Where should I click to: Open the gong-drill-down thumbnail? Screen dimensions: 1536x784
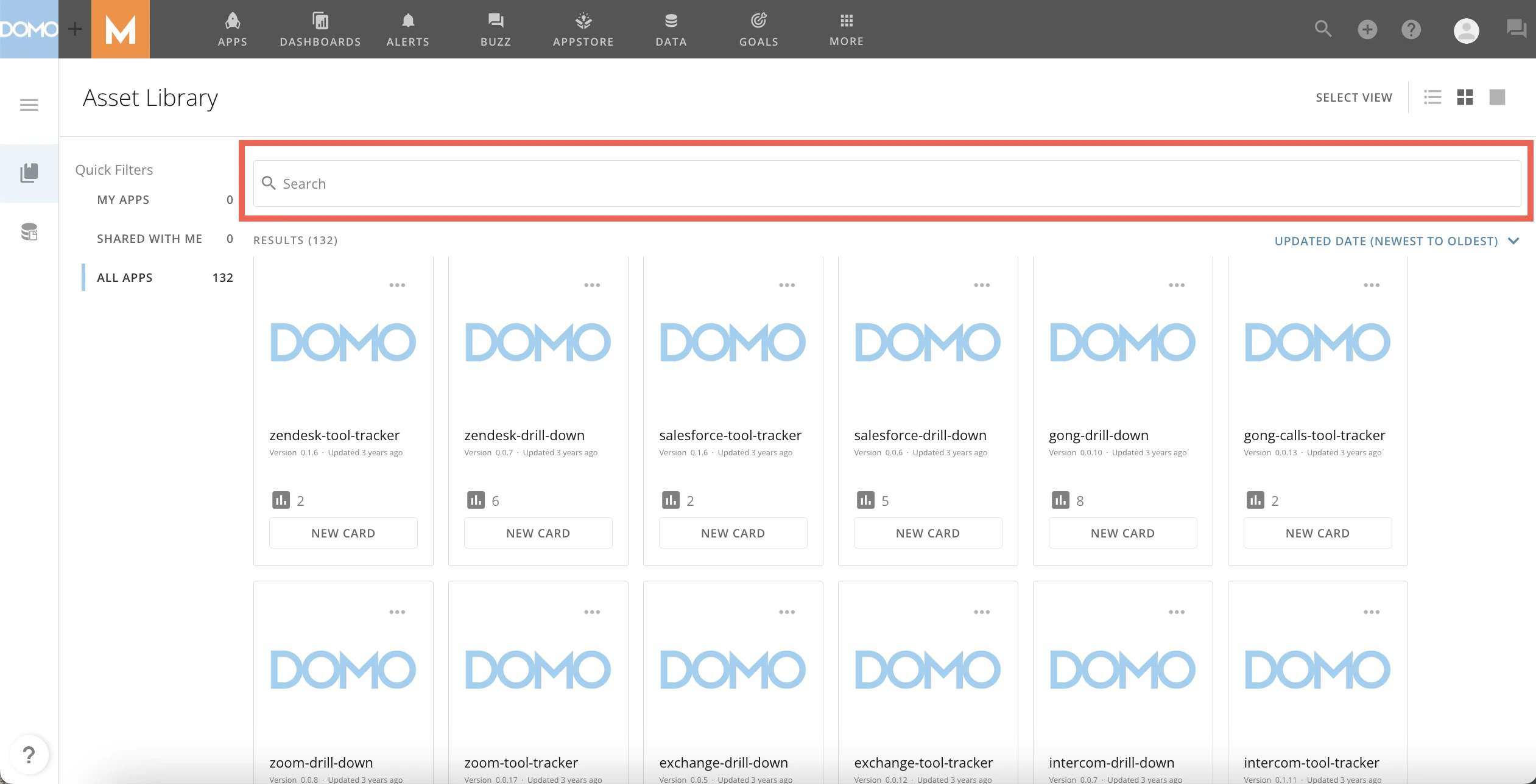point(1123,342)
